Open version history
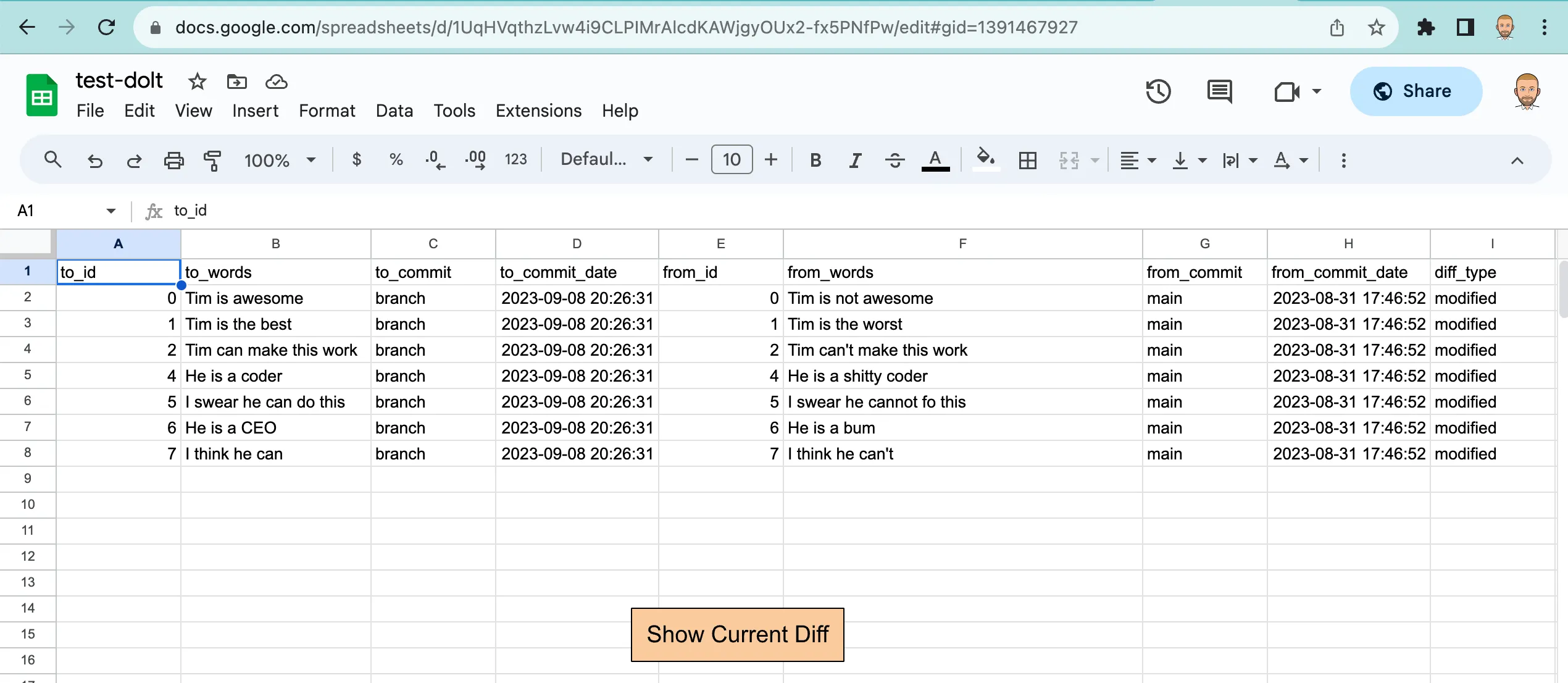The width and height of the screenshot is (1568, 683). (x=1159, y=92)
